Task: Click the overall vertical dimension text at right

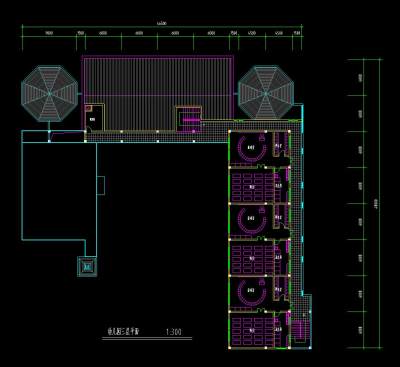Action: coord(376,203)
